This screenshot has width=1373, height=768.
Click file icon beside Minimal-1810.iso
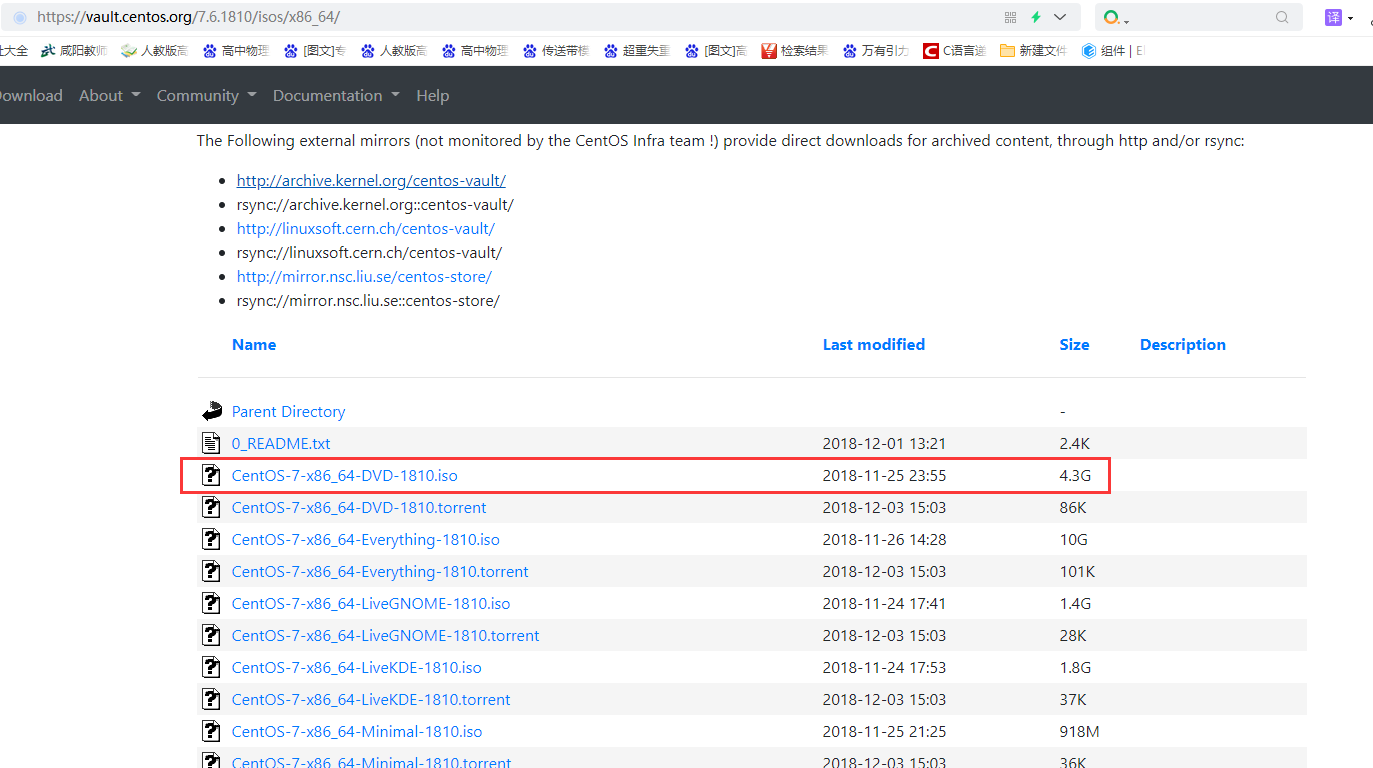[x=211, y=731]
